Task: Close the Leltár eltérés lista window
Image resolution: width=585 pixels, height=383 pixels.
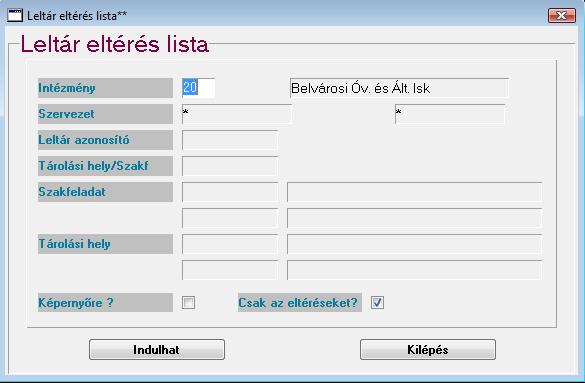Action: [561, 16]
